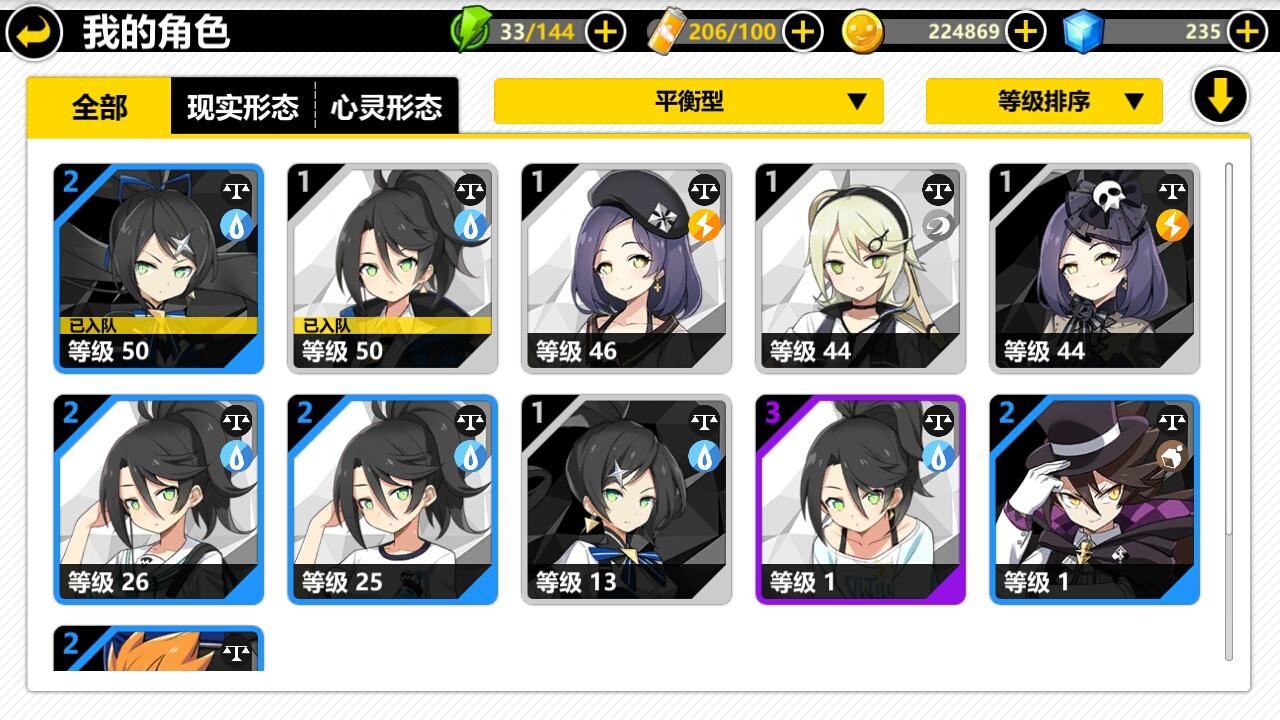
Task: Select the level 13 character card
Action: pyautogui.click(x=627, y=500)
